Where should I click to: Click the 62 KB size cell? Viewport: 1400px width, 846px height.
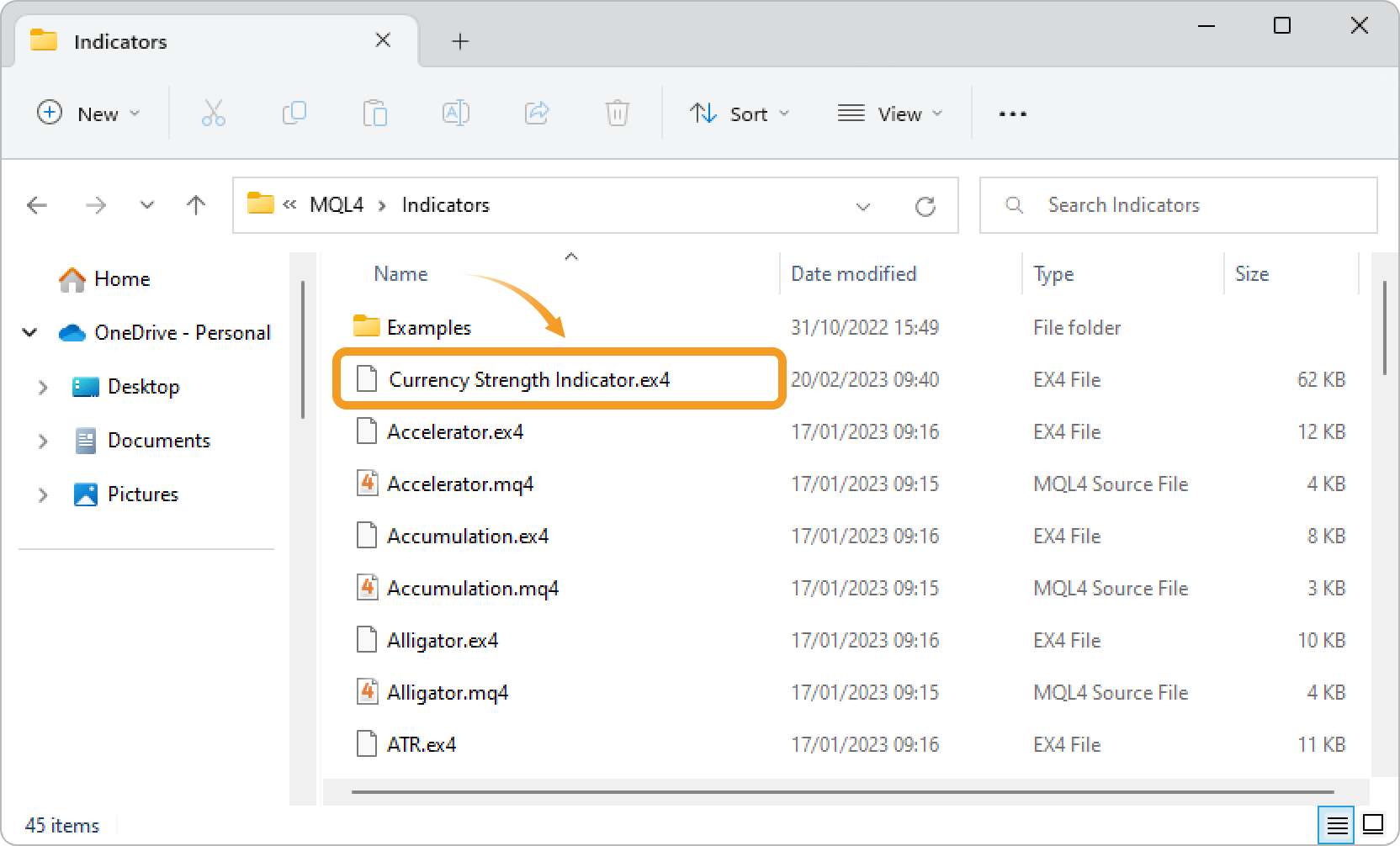pos(1321,380)
